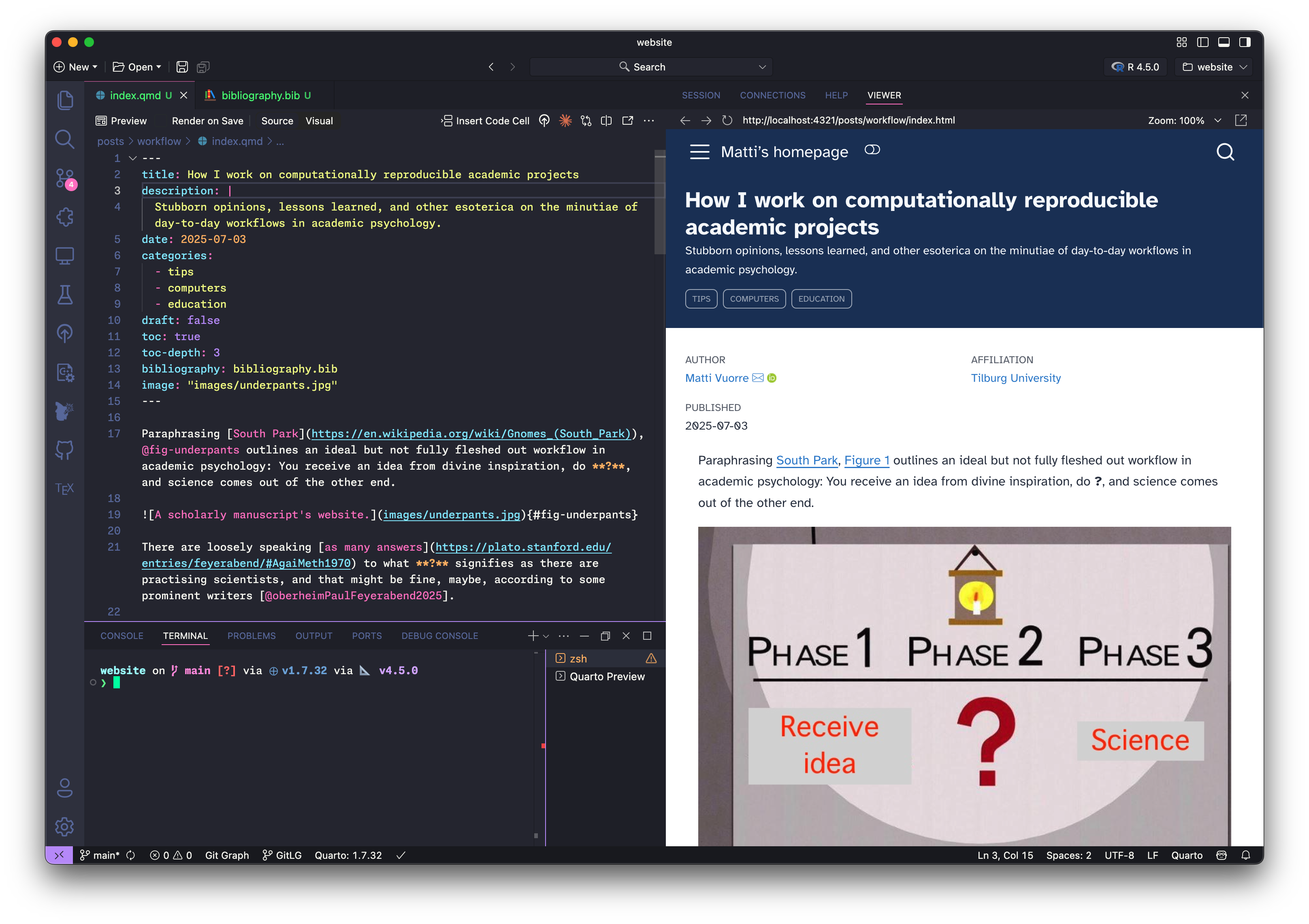This screenshot has width=1309, height=924.
Task: Open Source Control view with 4 badge
Action: (65, 179)
